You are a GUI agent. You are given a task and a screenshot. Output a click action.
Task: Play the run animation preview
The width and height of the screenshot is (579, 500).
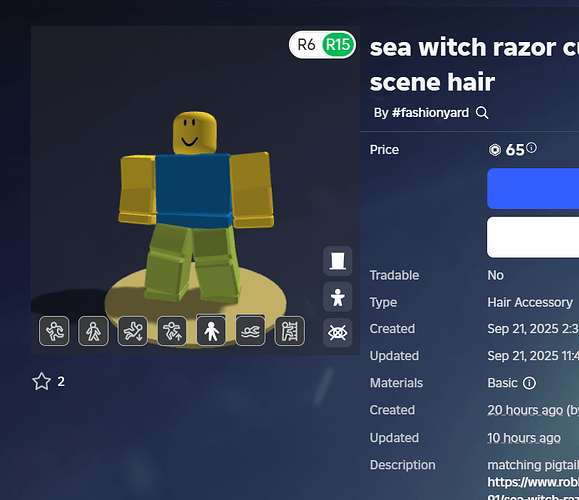coord(54,331)
